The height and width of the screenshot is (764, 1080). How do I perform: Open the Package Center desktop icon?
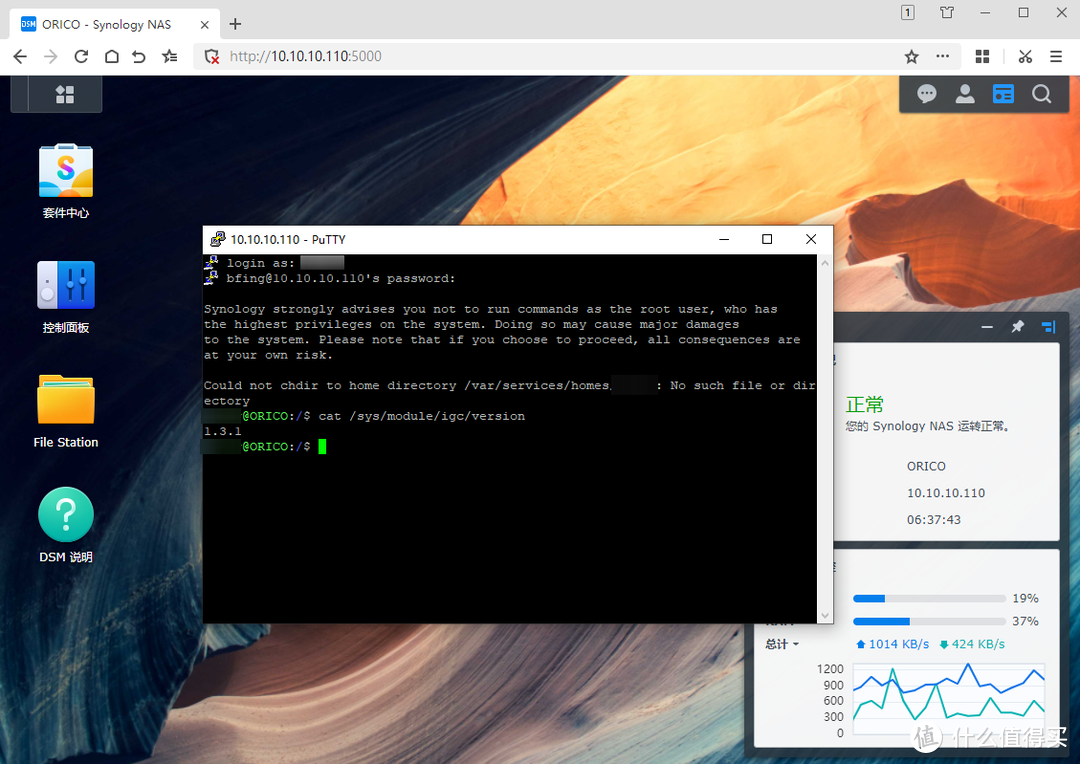[x=66, y=172]
